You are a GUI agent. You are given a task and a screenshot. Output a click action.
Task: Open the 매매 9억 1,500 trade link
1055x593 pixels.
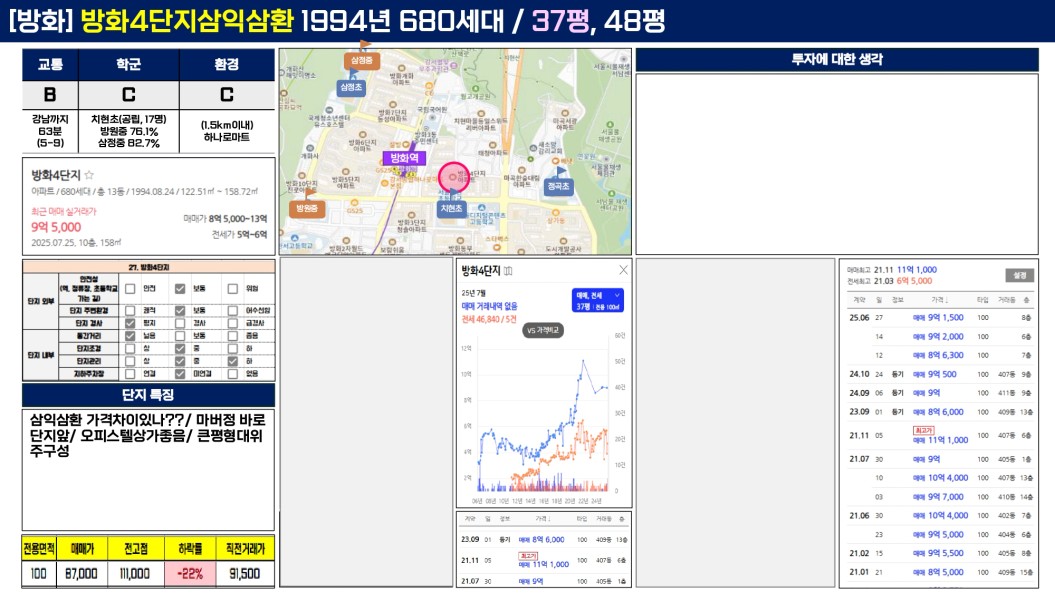pos(938,318)
